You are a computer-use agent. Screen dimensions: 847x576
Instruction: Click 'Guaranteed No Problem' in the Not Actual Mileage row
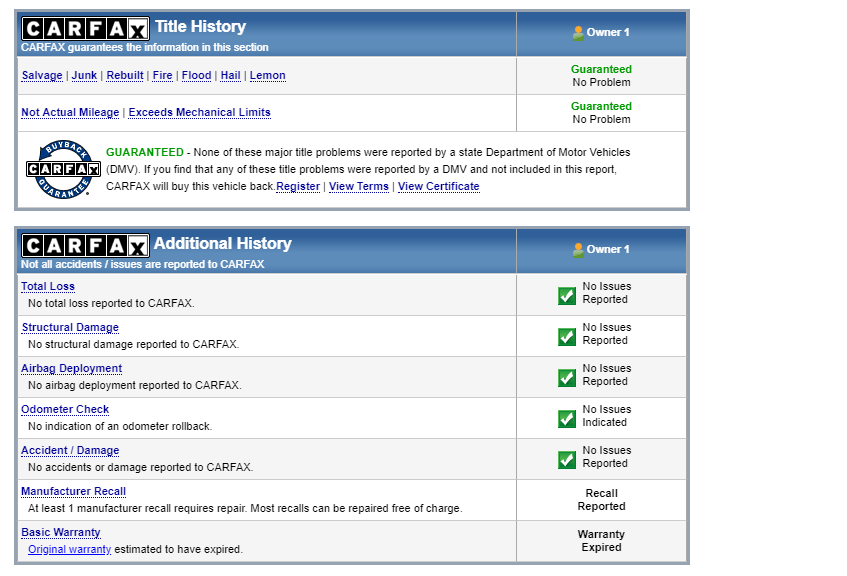(x=601, y=112)
